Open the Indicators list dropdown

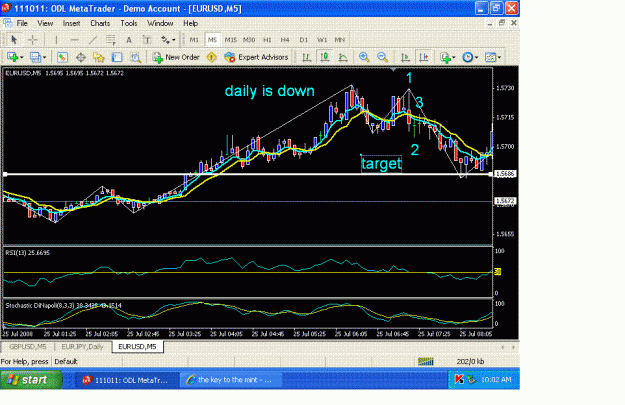pos(448,57)
